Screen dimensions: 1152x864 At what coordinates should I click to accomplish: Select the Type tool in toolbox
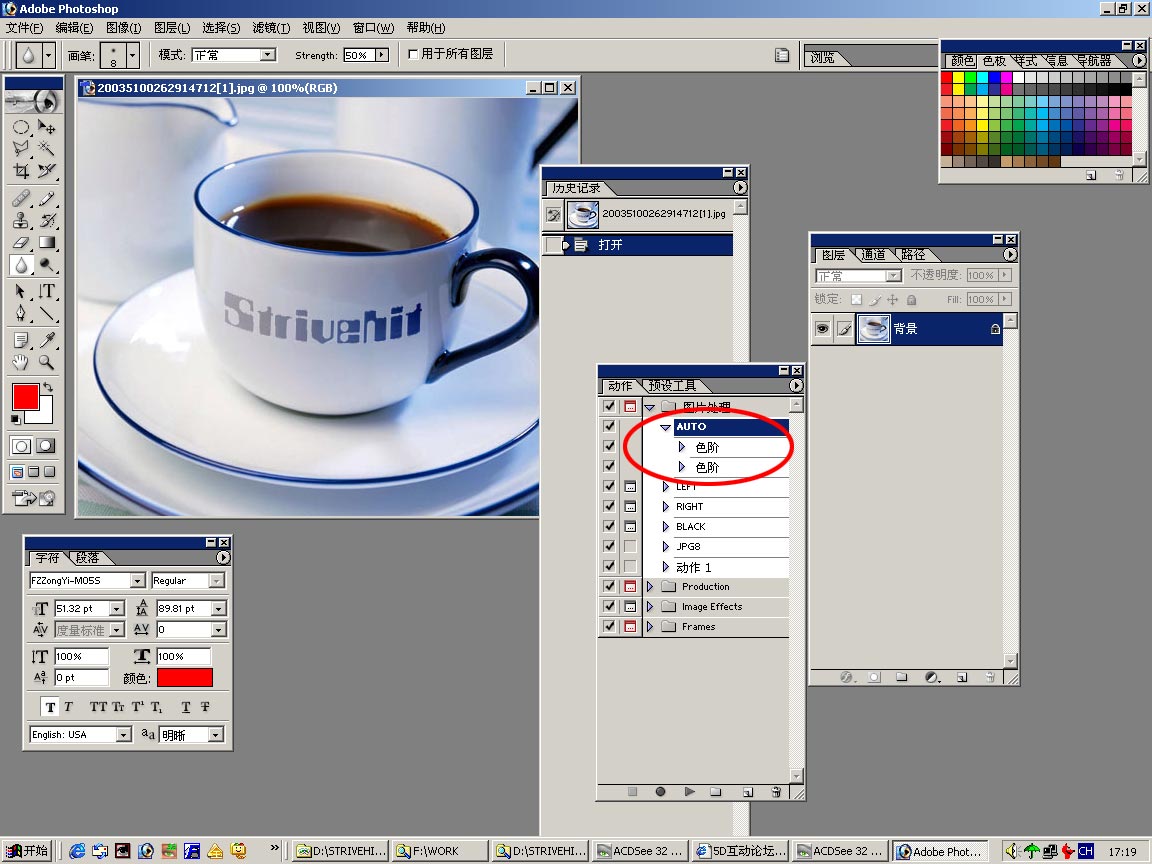point(46,291)
